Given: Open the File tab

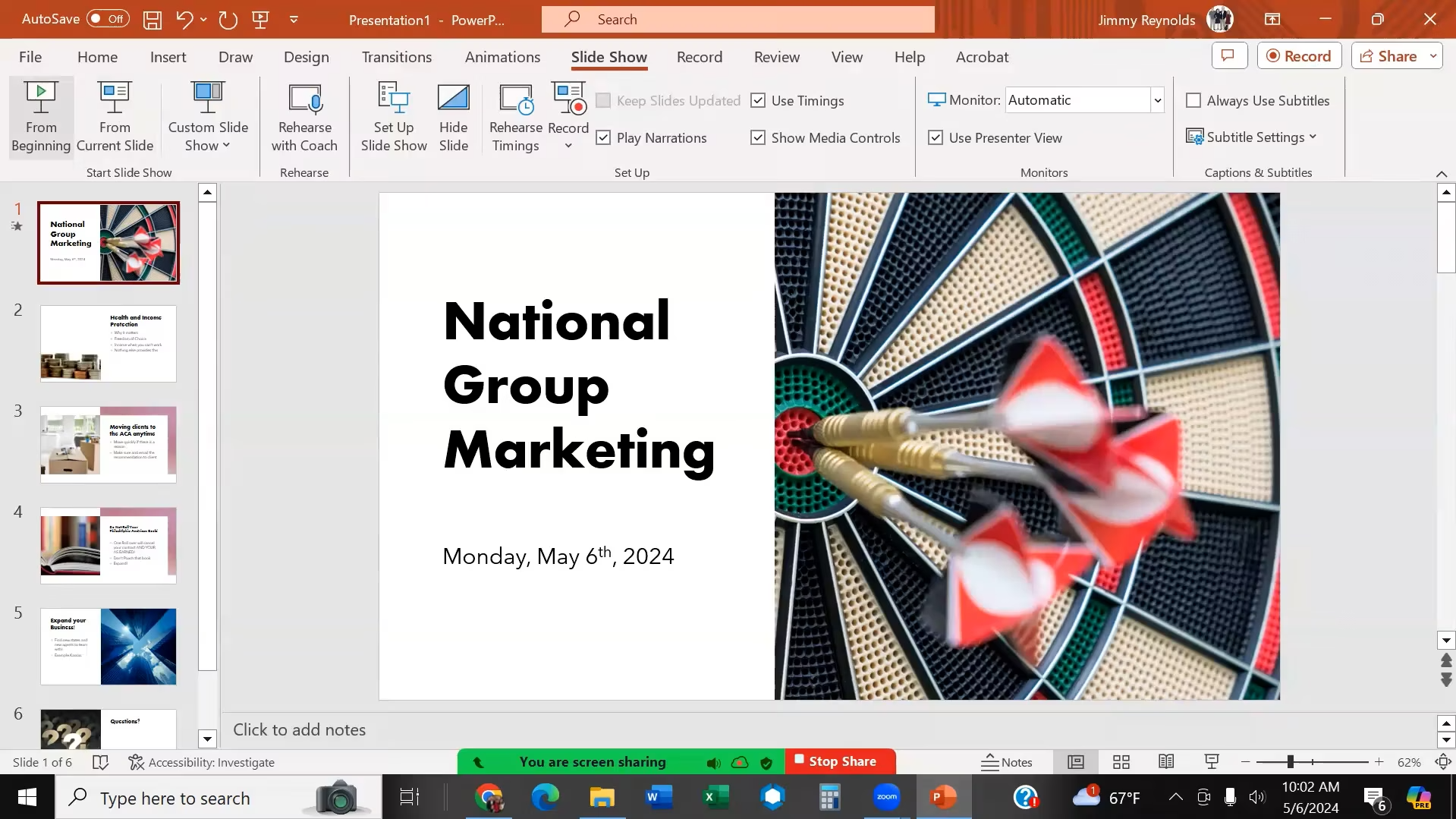Looking at the screenshot, I should [x=30, y=57].
